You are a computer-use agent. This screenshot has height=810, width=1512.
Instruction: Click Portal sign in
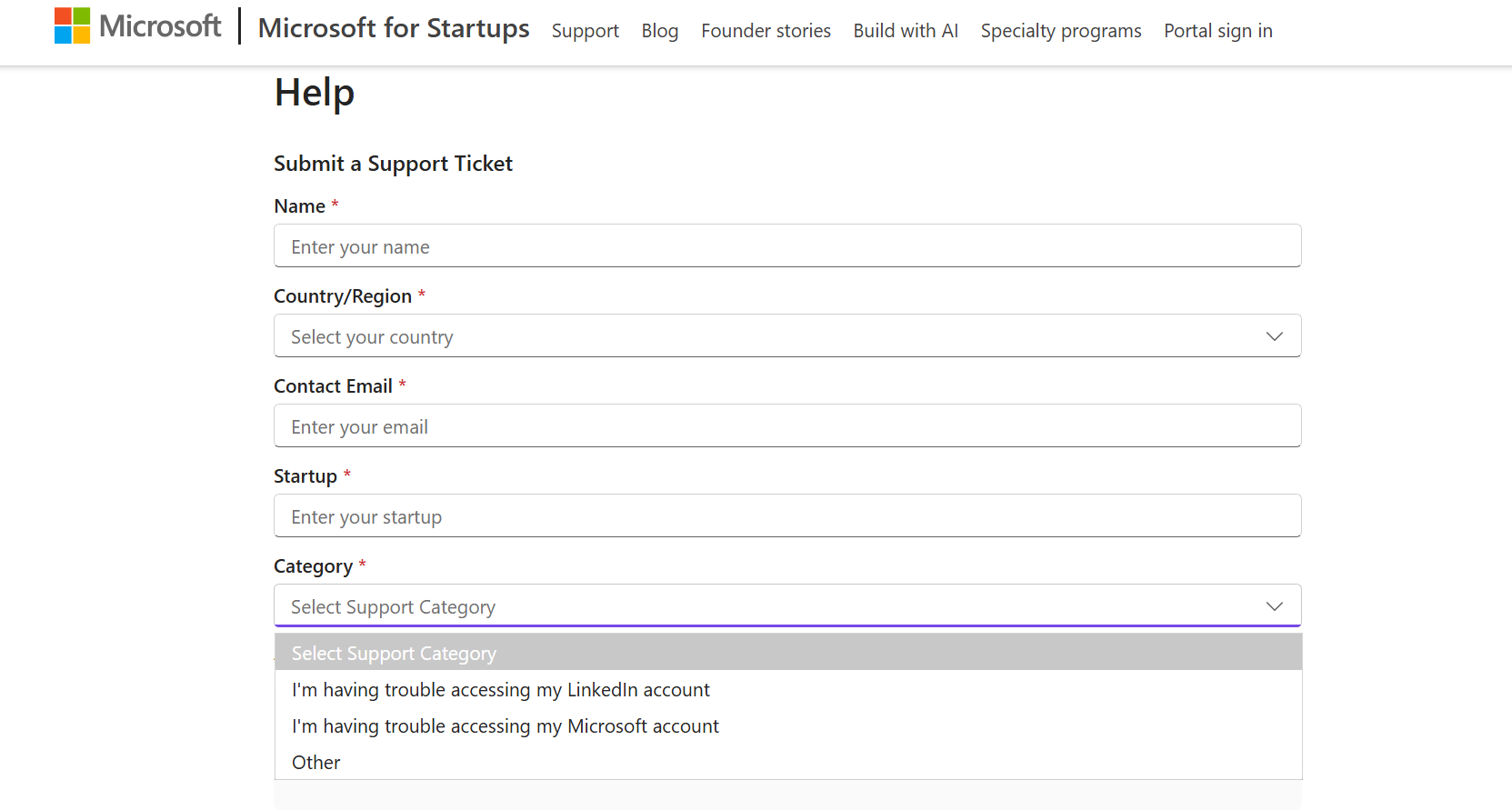point(1218,31)
